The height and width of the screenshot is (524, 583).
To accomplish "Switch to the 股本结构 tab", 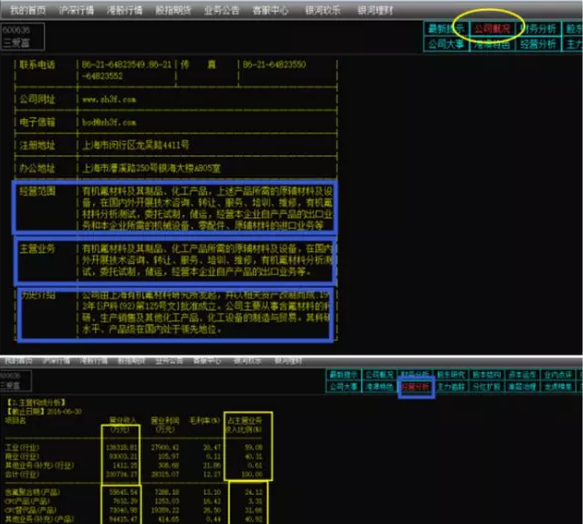I will (487, 374).
